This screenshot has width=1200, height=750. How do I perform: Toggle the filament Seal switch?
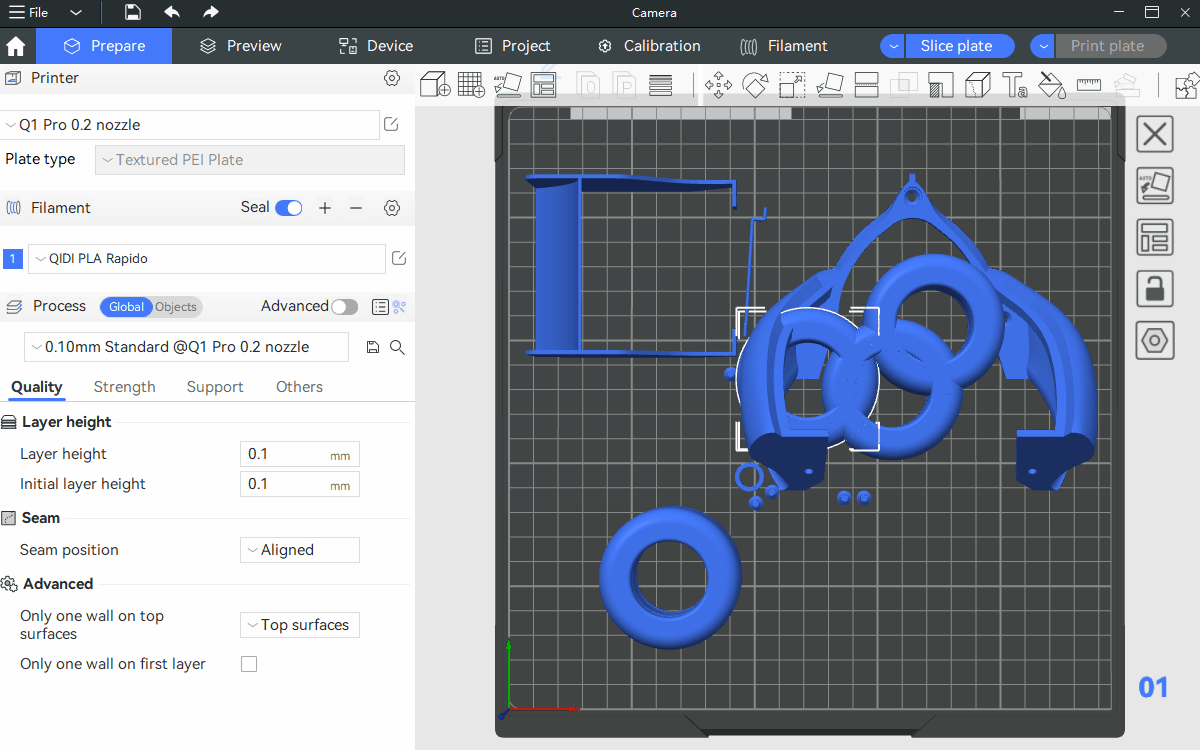(x=289, y=208)
